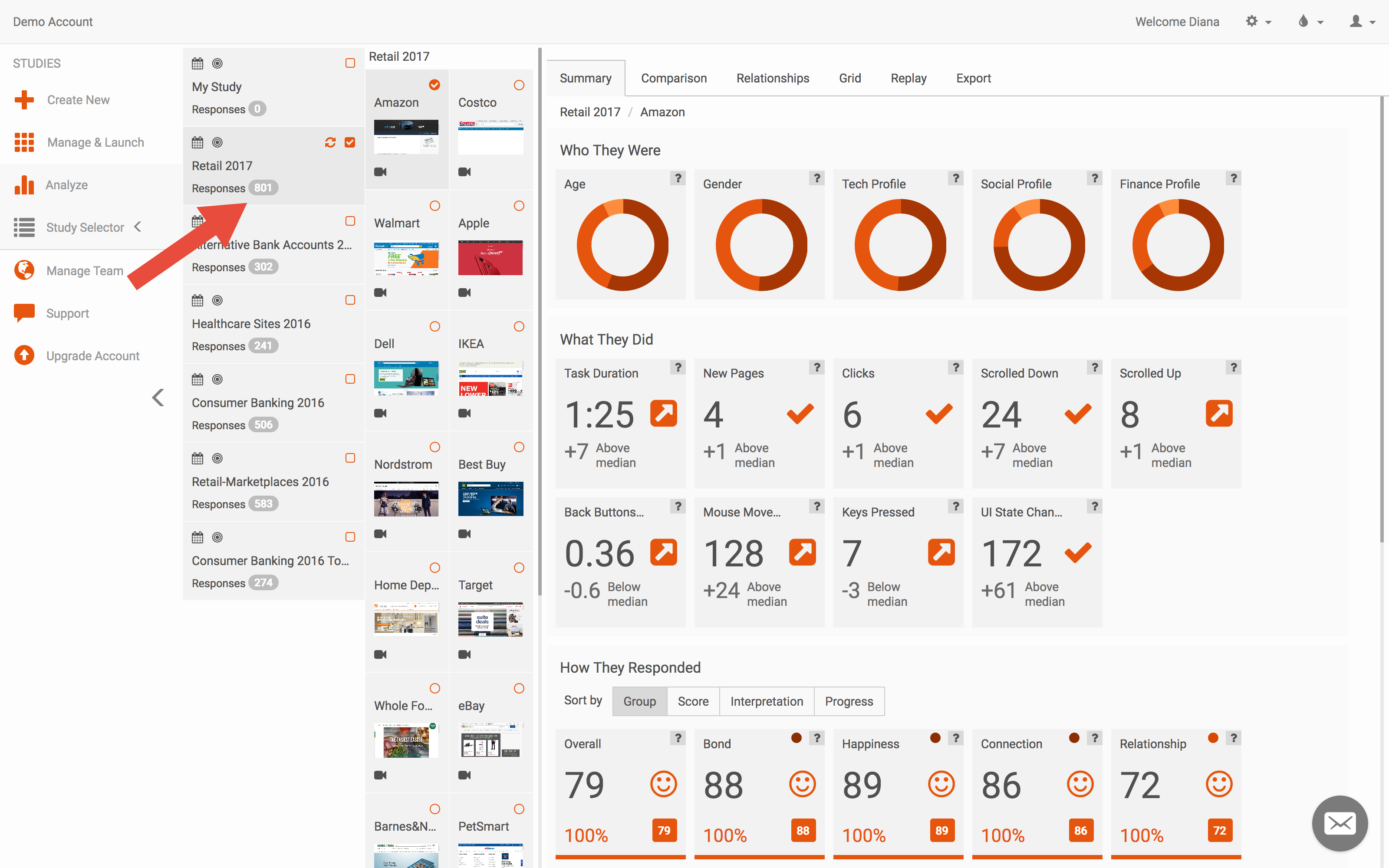Deselect the Amazon checked radio button

coord(435,85)
